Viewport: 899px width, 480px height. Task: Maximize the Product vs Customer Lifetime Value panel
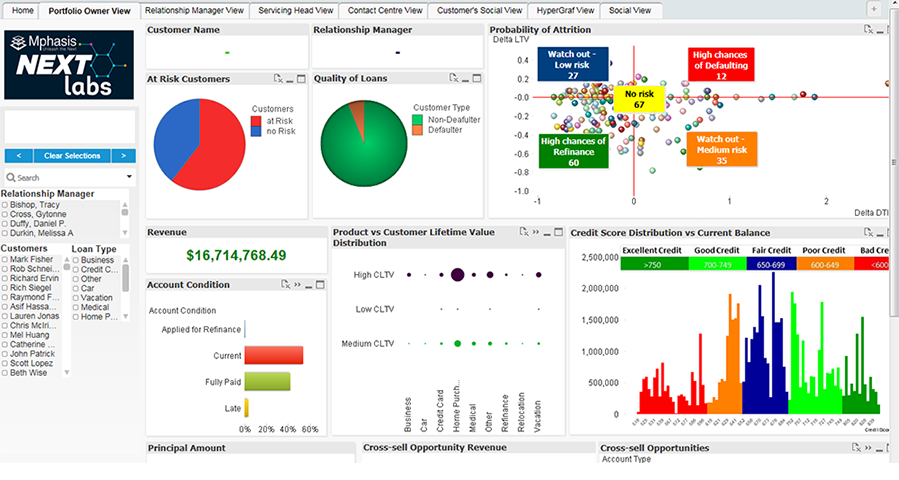point(558,232)
